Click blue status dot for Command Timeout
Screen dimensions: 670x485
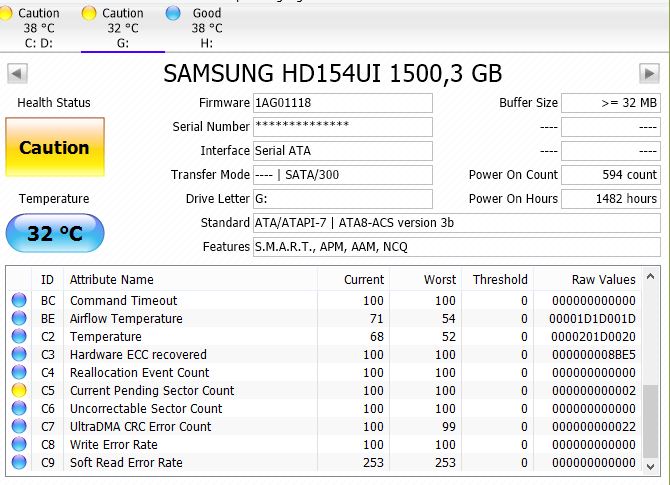(19, 300)
